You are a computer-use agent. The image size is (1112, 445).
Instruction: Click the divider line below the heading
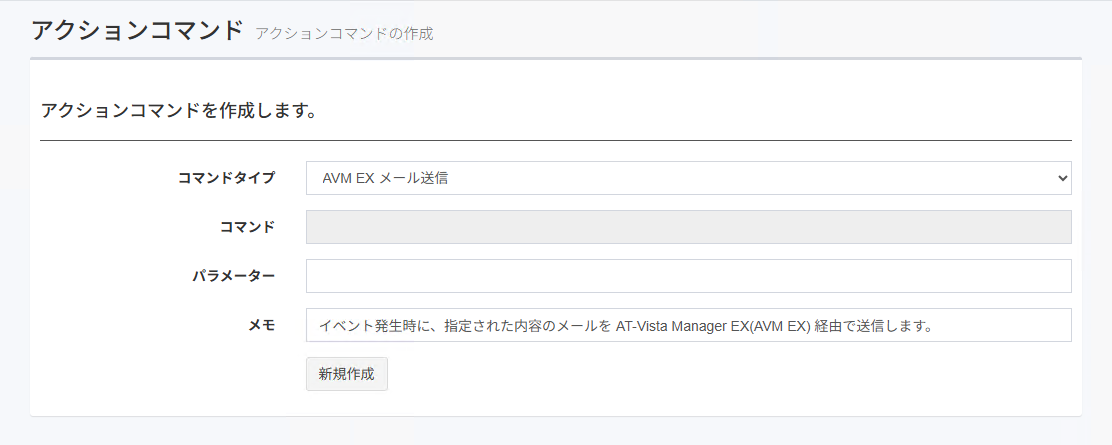point(555,140)
